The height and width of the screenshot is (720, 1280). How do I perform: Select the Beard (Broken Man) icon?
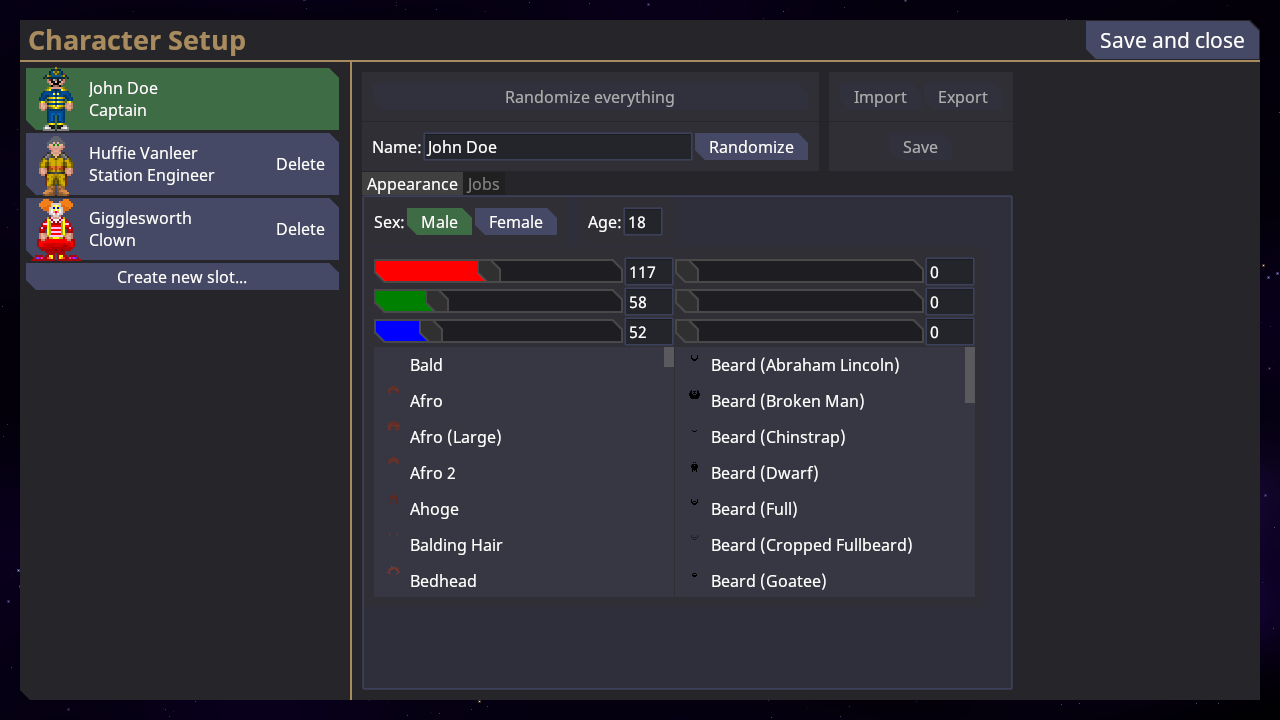pos(694,396)
